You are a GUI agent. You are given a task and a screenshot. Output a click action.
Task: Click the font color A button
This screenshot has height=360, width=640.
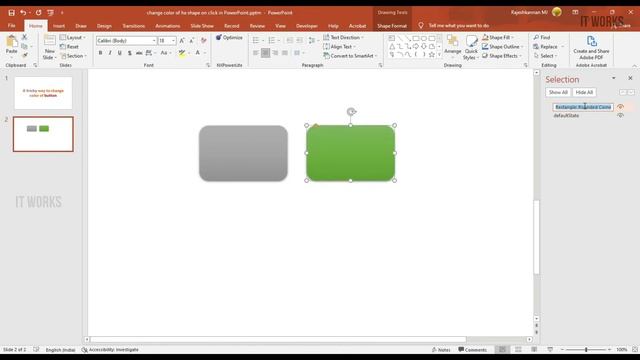[198, 53]
